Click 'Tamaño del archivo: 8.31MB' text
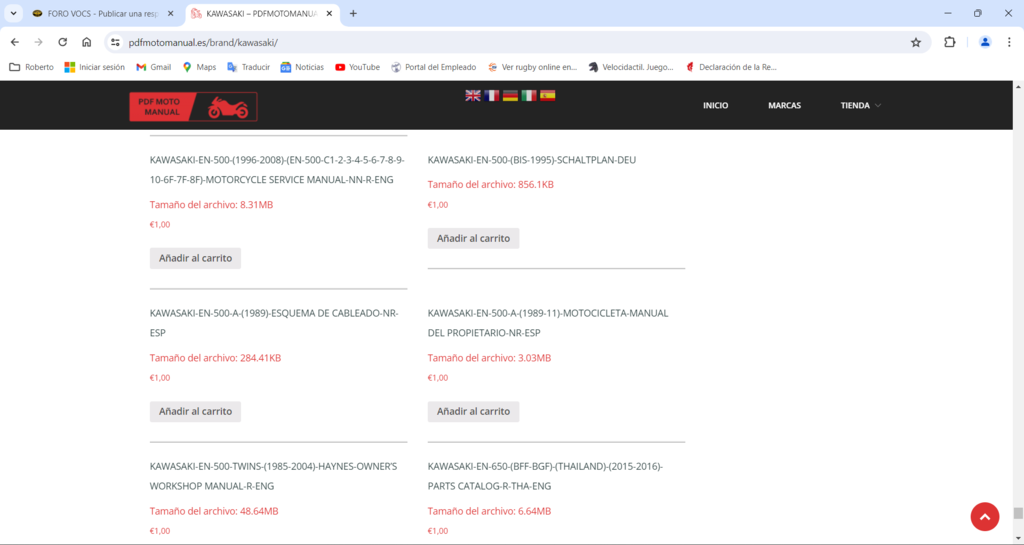Image resolution: width=1024 pixels, height=545 pixels. tap(211, 205)
